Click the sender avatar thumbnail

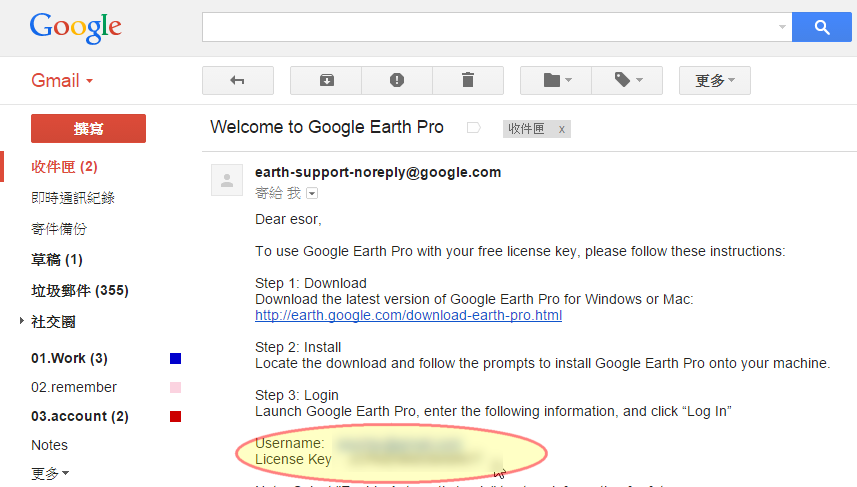[227, 181]
